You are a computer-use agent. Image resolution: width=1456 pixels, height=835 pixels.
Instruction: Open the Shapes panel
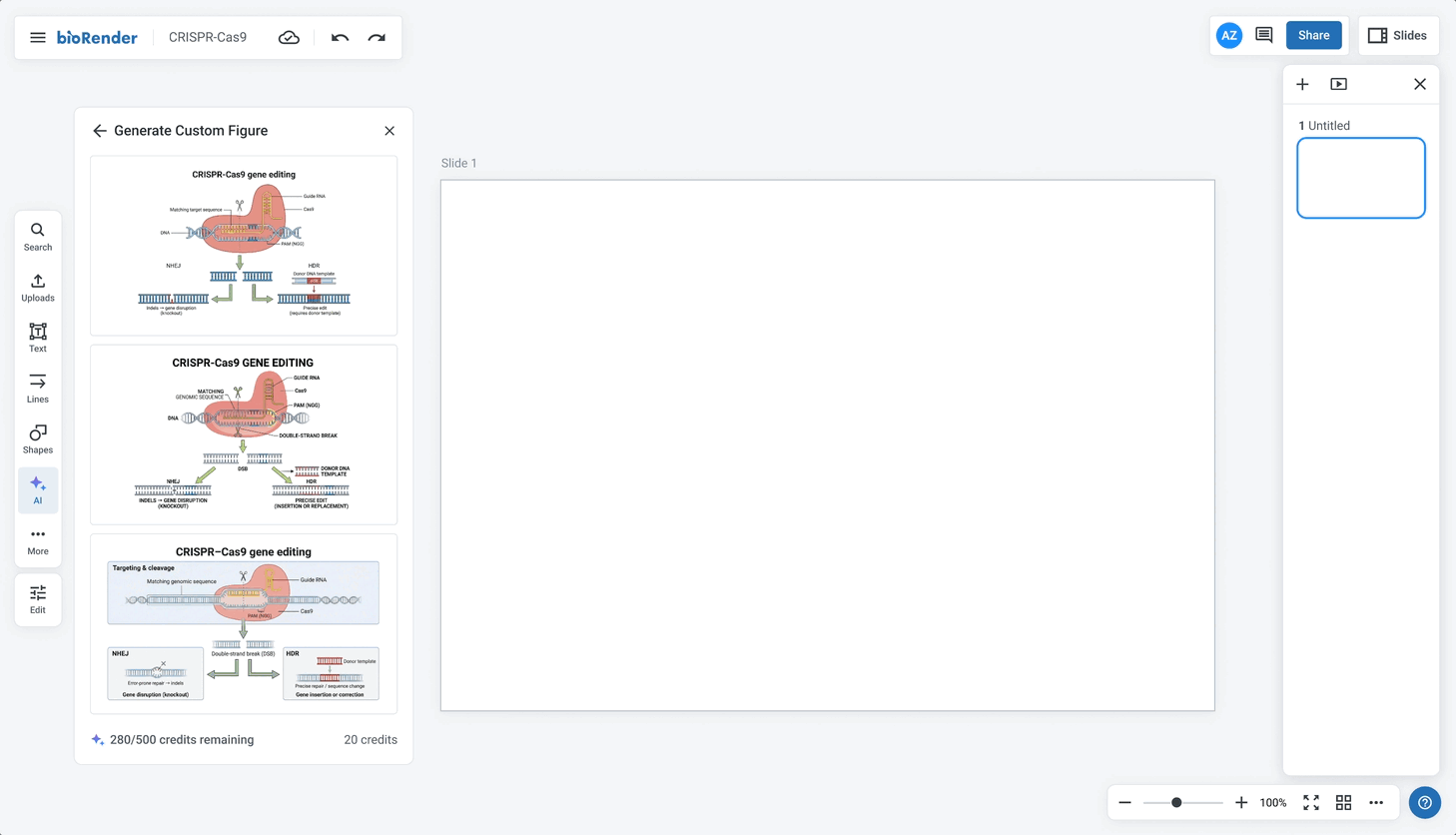click(x=38, y=439)
